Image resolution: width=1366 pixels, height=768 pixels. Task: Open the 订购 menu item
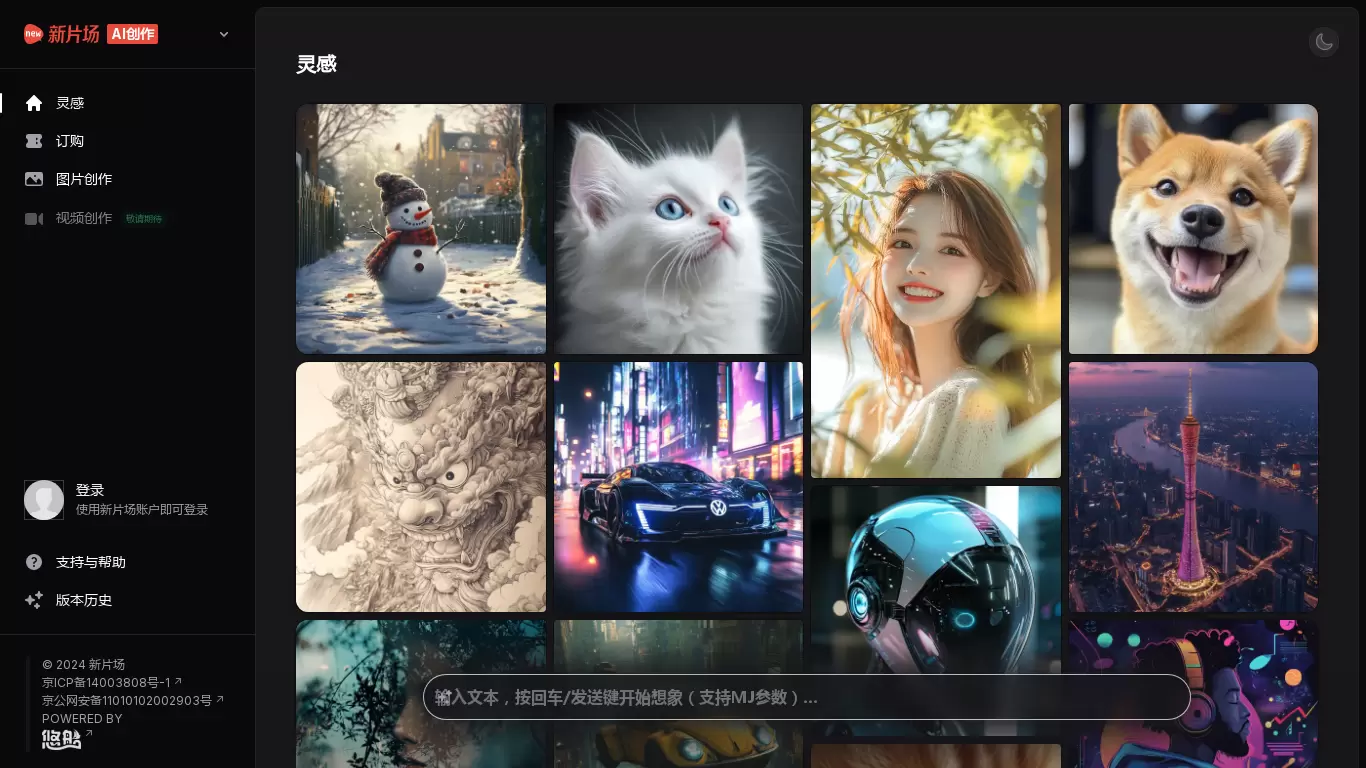70,141
